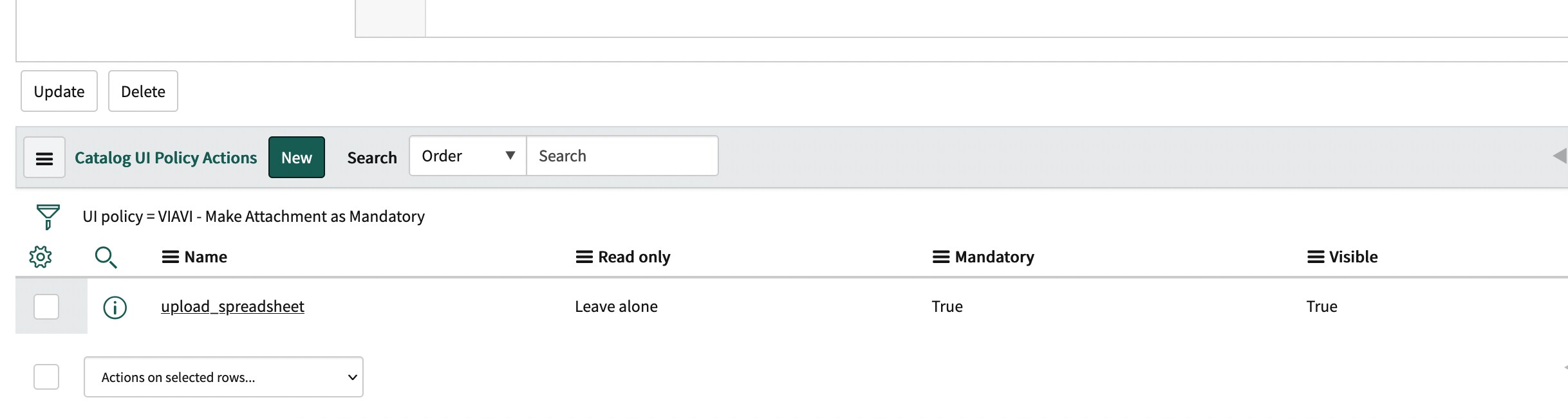Open the info preview icon for upload_spreadsheet
The width and height of the screenshot is (1568, 418).
pyautogui.click(x=115, y=307)
